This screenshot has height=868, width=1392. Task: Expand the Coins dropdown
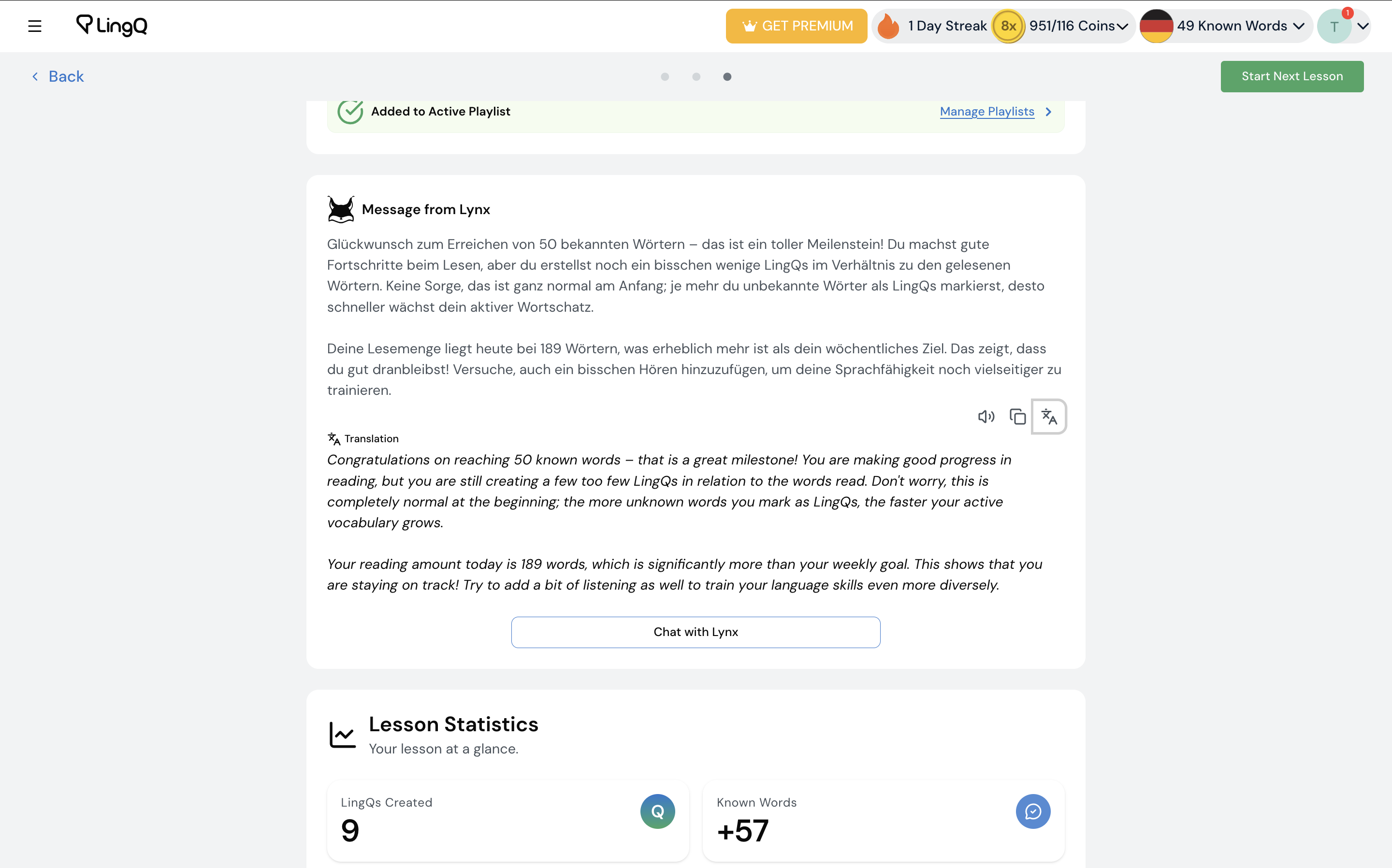coord(1122,27)
